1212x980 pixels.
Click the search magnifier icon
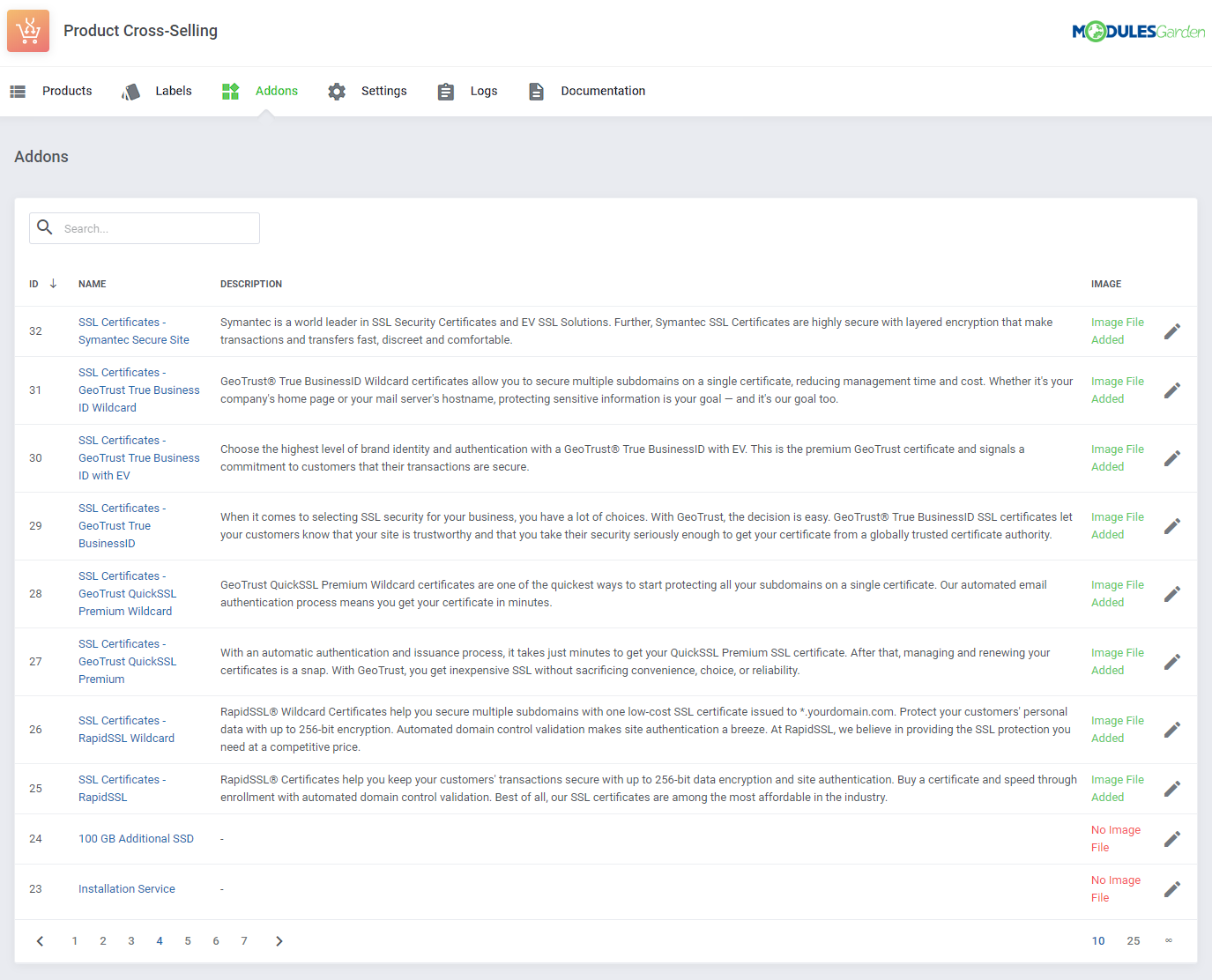[x=45, y=227]
